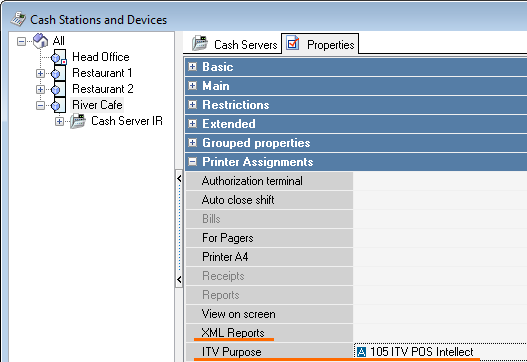Select Restaurant 1 in the tree
Screen dimensions: 527x362
click(x=102, y=73)
